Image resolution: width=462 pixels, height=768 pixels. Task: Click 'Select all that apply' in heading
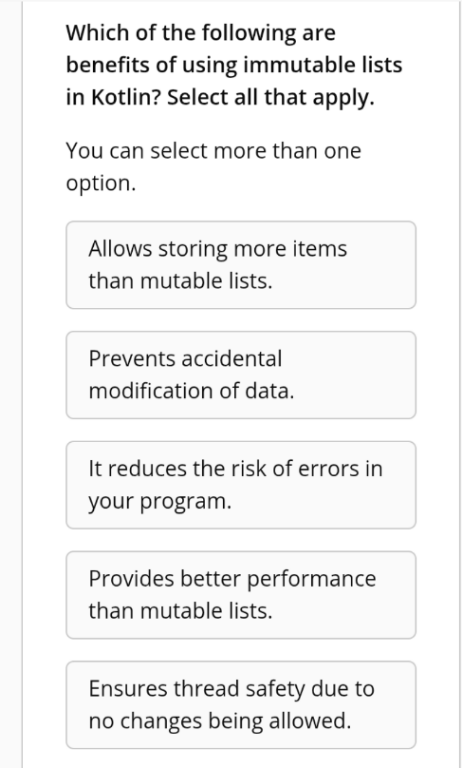click(x=270, y=97)
